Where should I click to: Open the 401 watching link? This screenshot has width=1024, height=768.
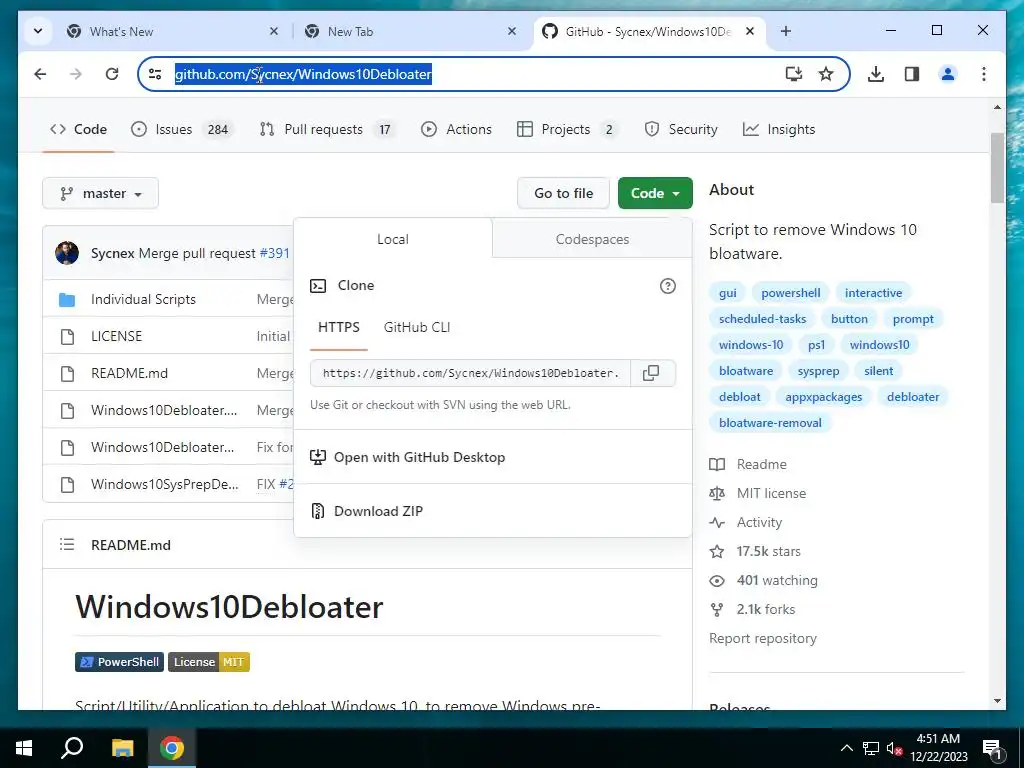point(763,580)
